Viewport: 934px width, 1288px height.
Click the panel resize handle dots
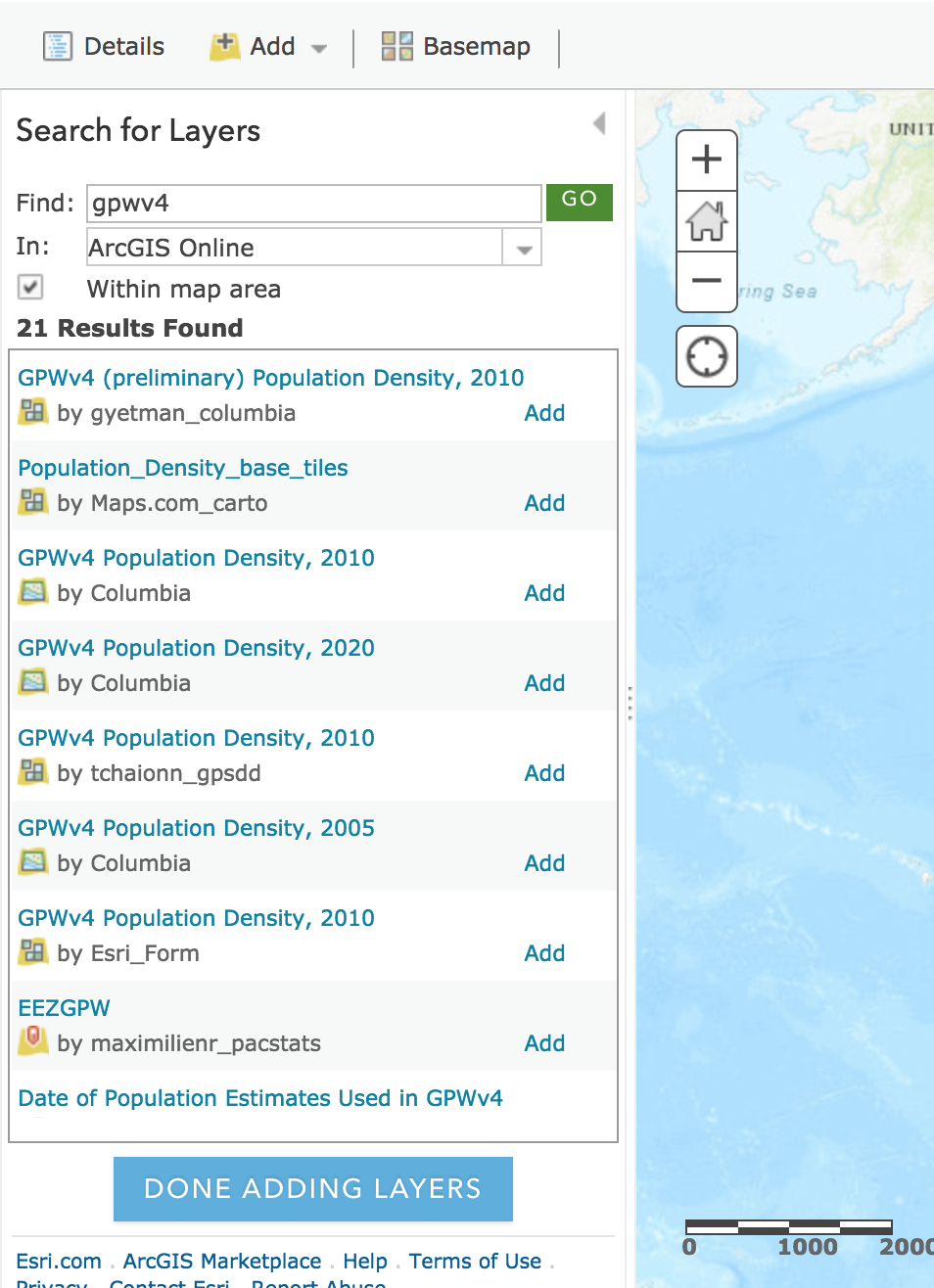[630, 703]
